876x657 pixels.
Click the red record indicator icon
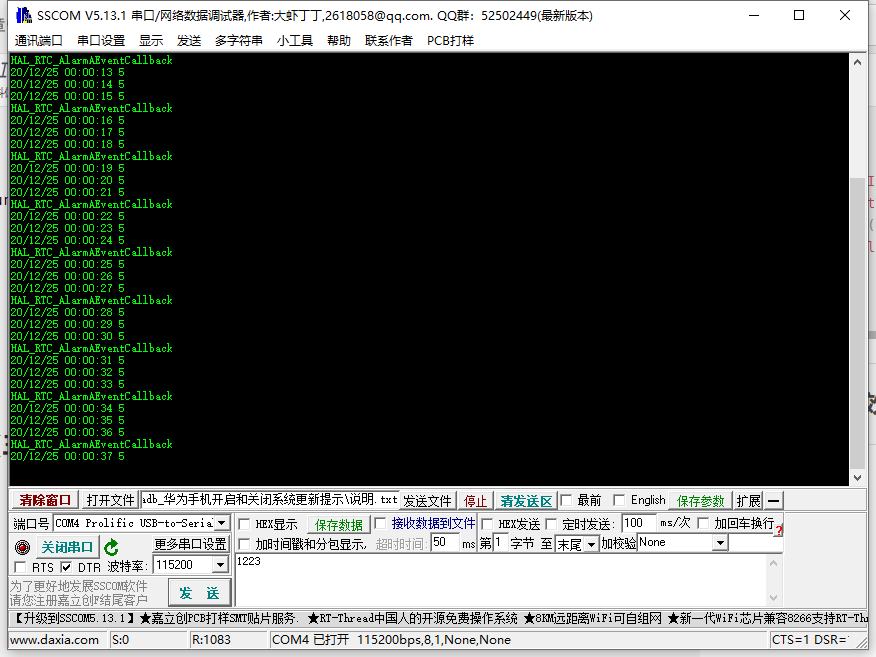click(22, 547)
